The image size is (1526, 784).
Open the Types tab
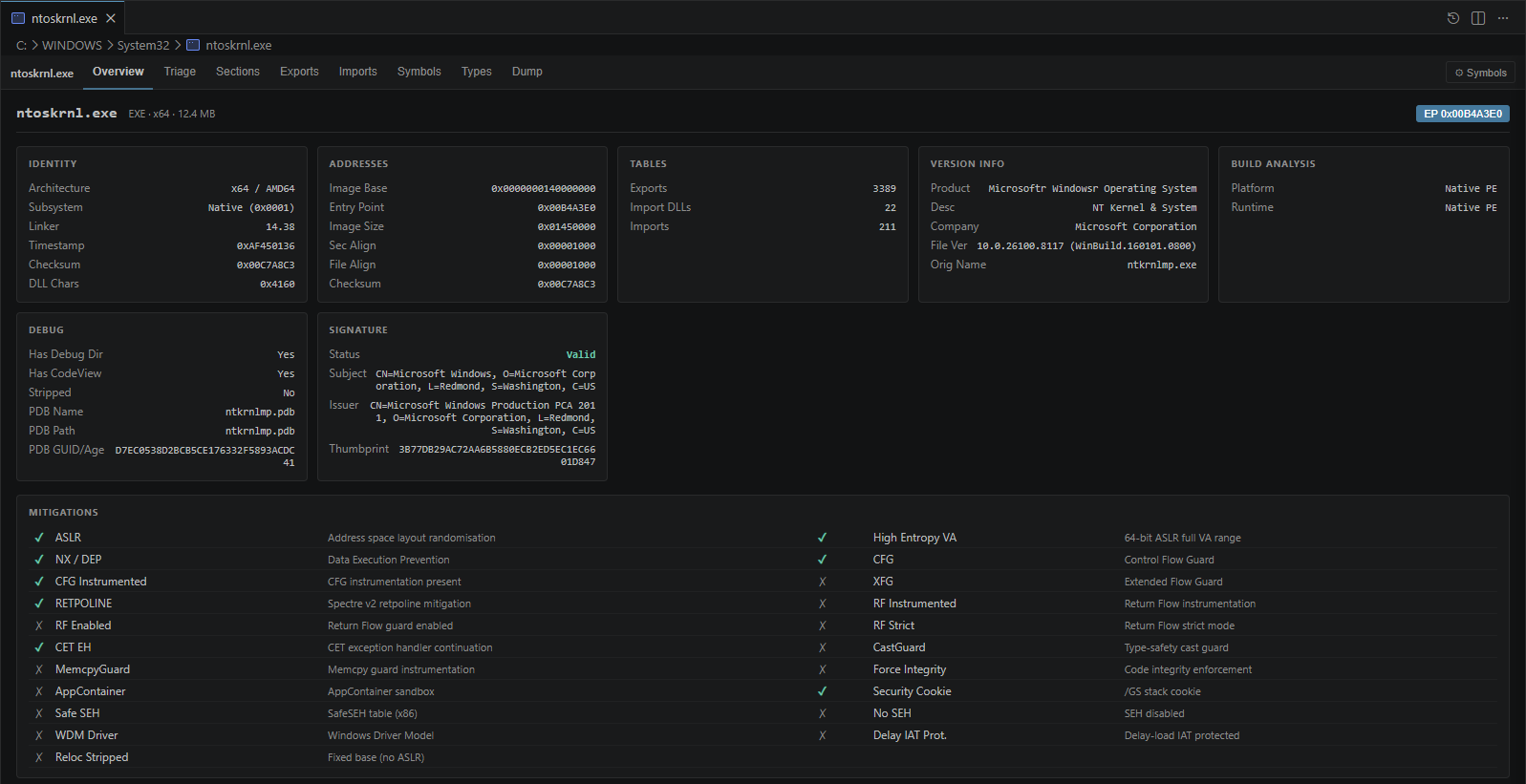coord(477,72)
